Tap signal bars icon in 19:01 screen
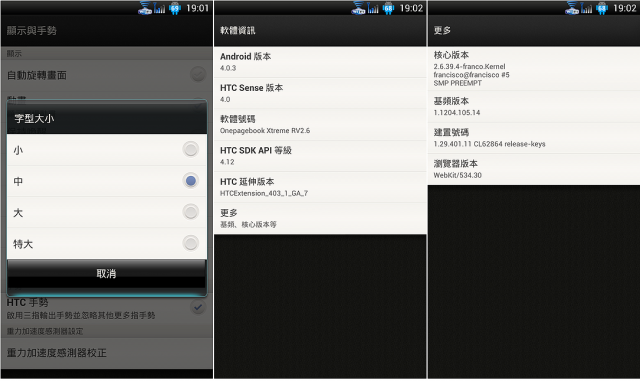This screenshot has height=381, width=640. point(160,8)
